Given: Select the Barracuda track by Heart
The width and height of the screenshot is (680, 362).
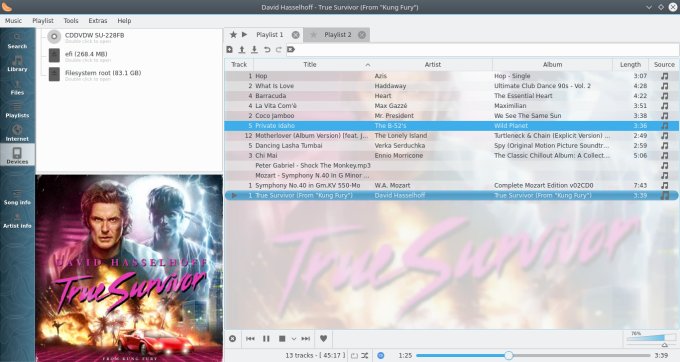Looking at the screenshot, I should pyautogui.click(x=452, y=96).
